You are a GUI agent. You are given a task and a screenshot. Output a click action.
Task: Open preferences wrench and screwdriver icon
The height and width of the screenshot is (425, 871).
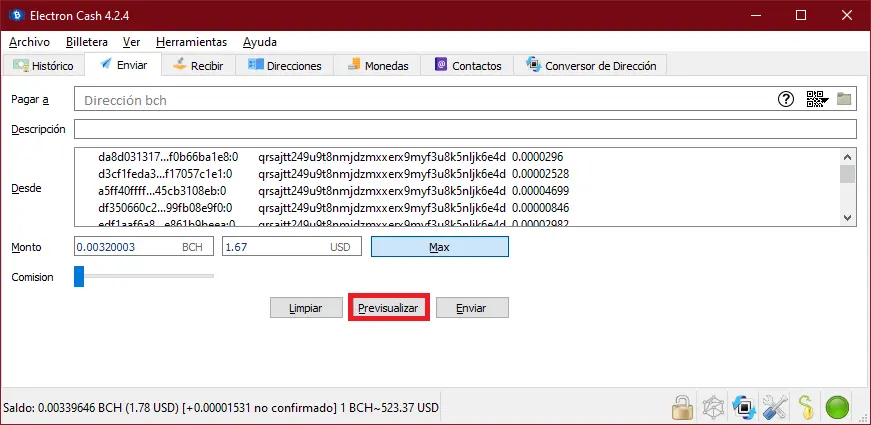pos(774,408)
